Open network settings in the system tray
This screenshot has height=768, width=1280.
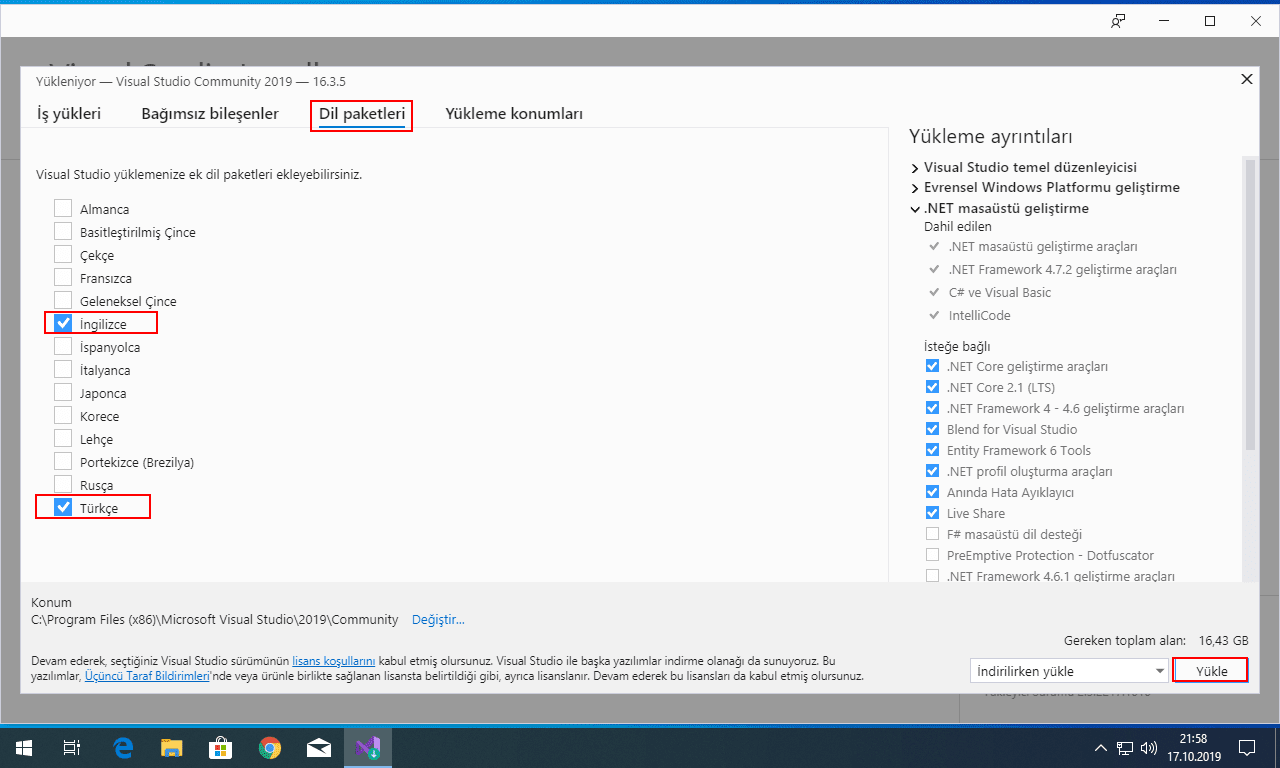click(1125, 747)
